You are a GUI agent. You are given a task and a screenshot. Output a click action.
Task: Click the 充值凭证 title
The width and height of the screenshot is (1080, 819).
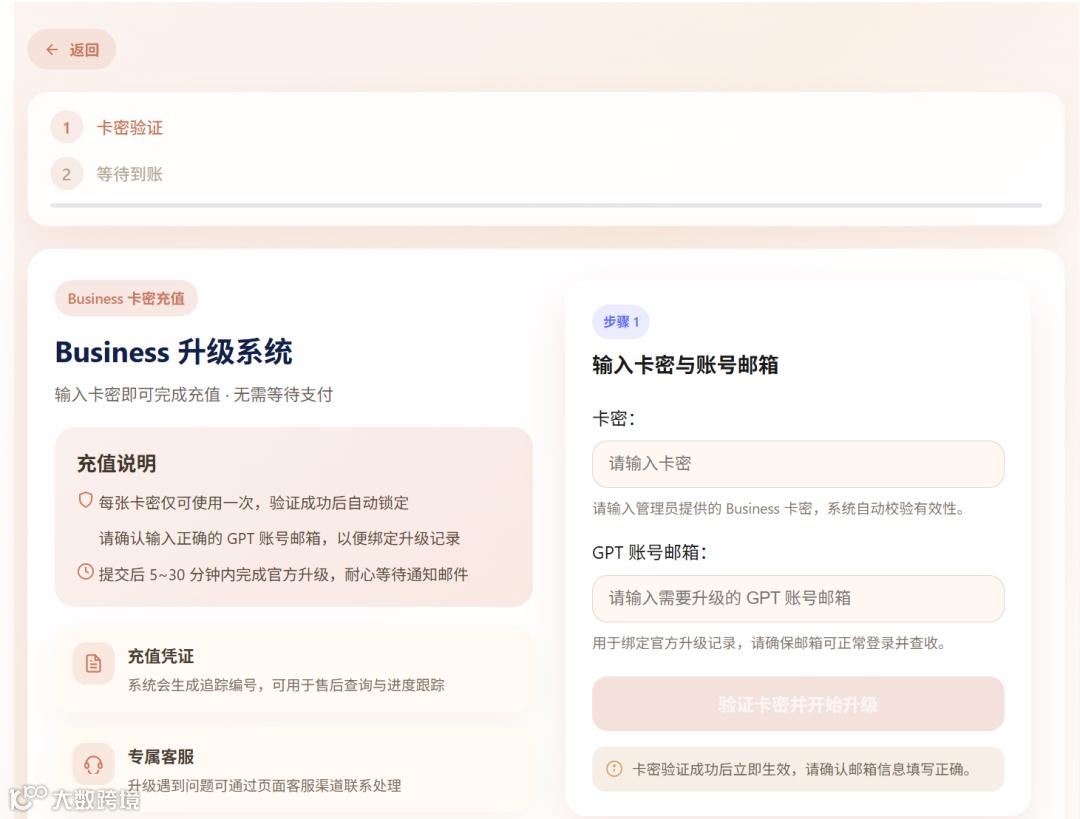160,656
